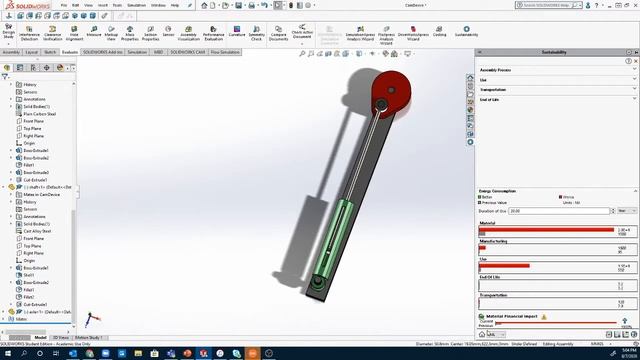Switch to the Assembly tab
The width and height of the screenshot is (640, 360).
click(x=11, y=52)
